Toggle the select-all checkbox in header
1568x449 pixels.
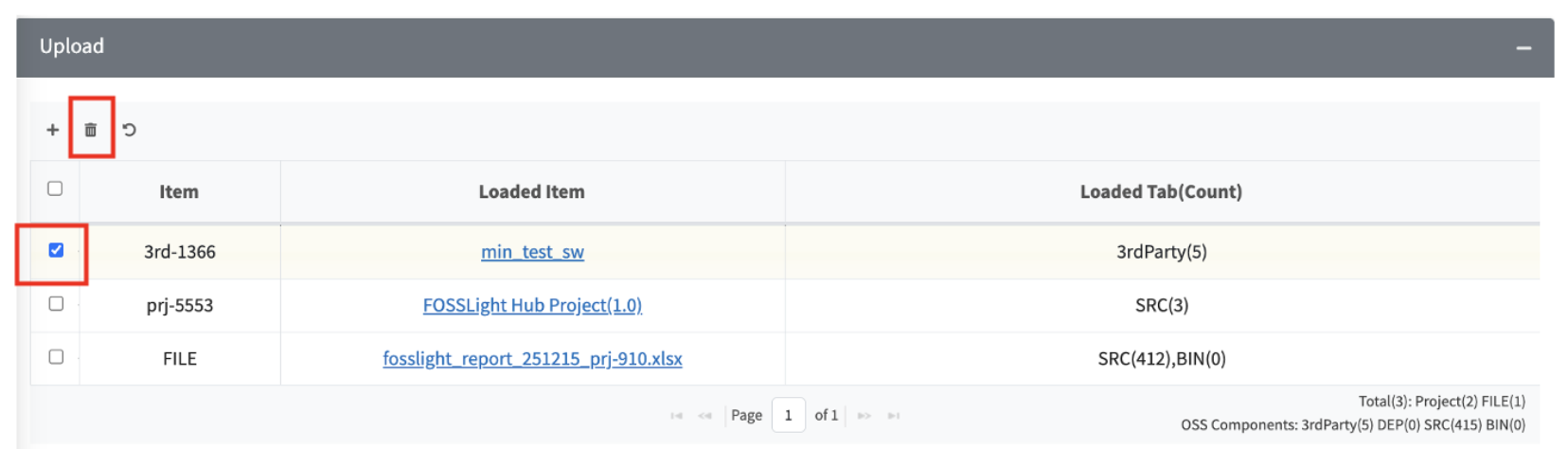[x=55, y=189]
